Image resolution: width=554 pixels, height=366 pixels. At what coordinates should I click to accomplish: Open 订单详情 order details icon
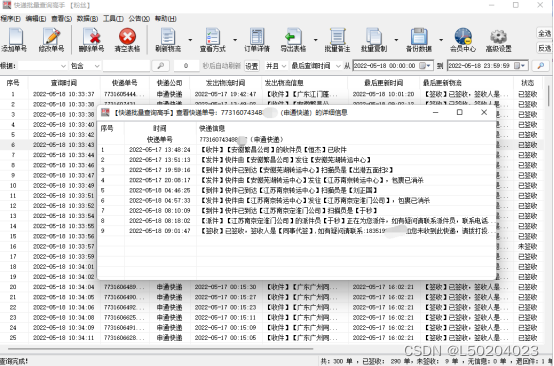coord(257,37)
